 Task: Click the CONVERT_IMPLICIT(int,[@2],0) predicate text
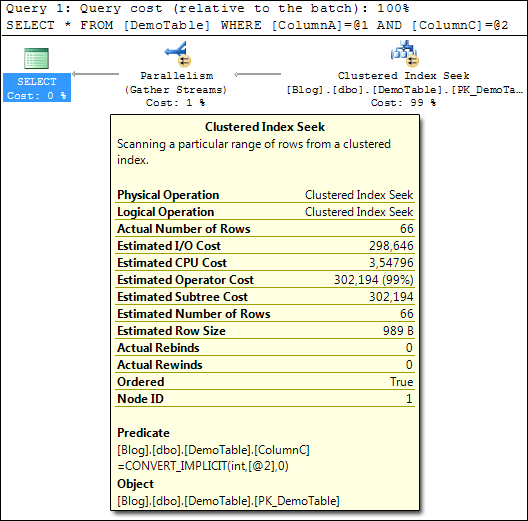(x=203, y=466)
